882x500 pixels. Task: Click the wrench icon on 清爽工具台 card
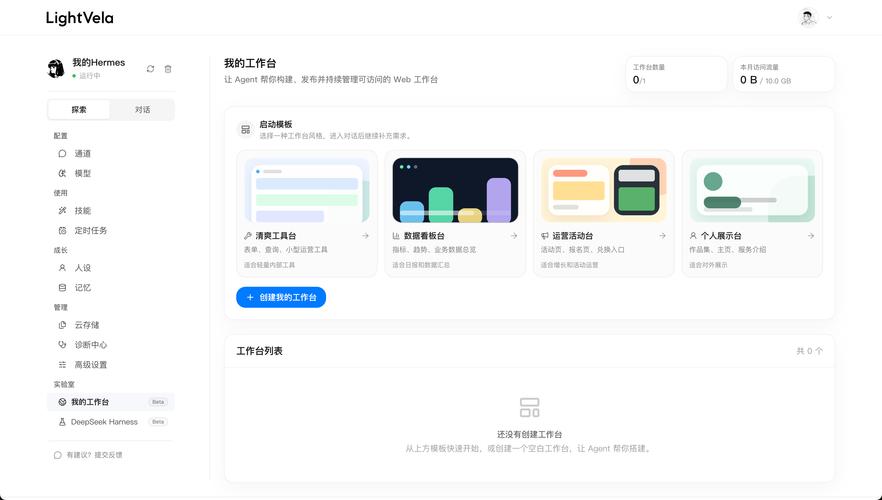248,236
